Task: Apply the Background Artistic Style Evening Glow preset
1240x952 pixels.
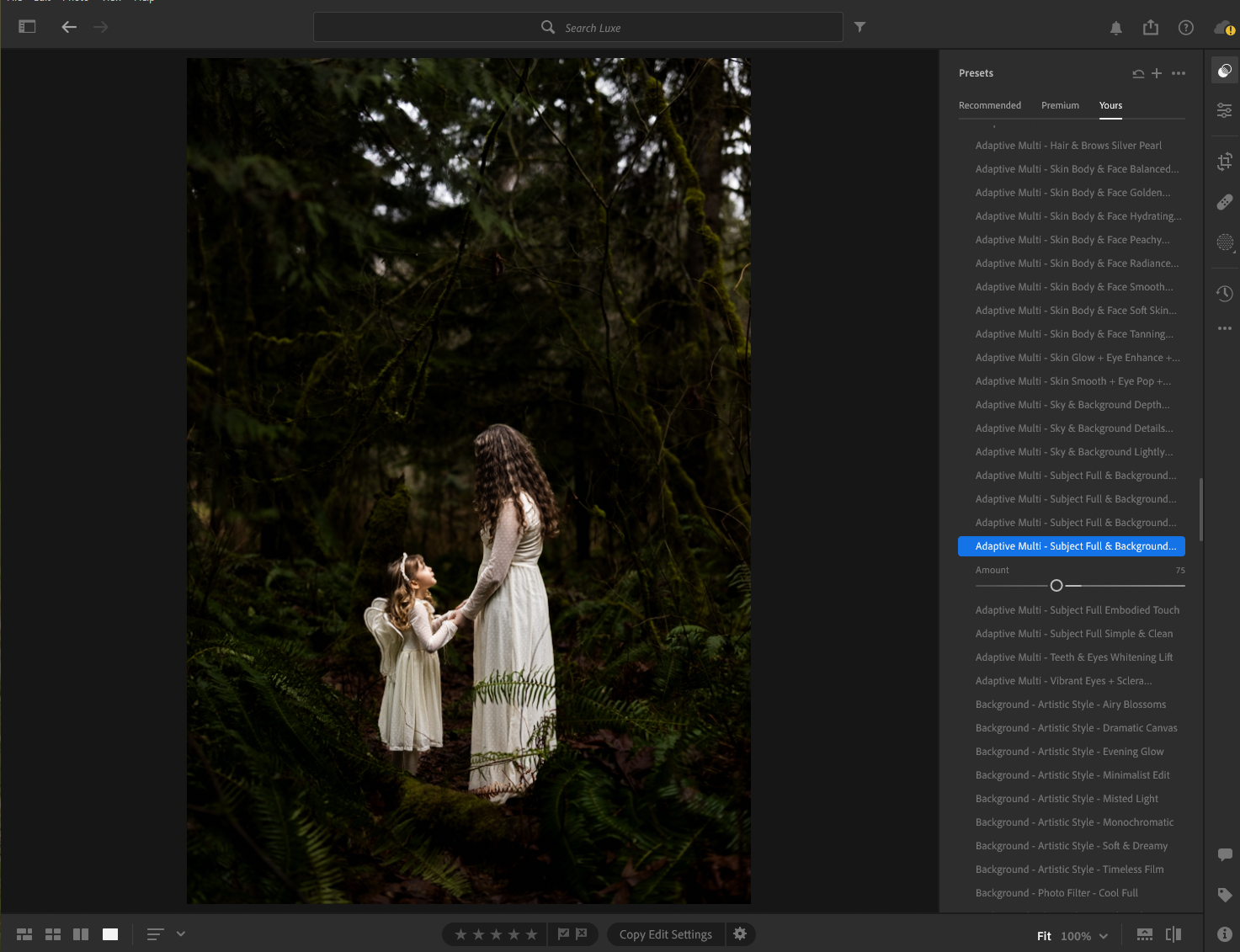Action: (x=1069, y=751)
